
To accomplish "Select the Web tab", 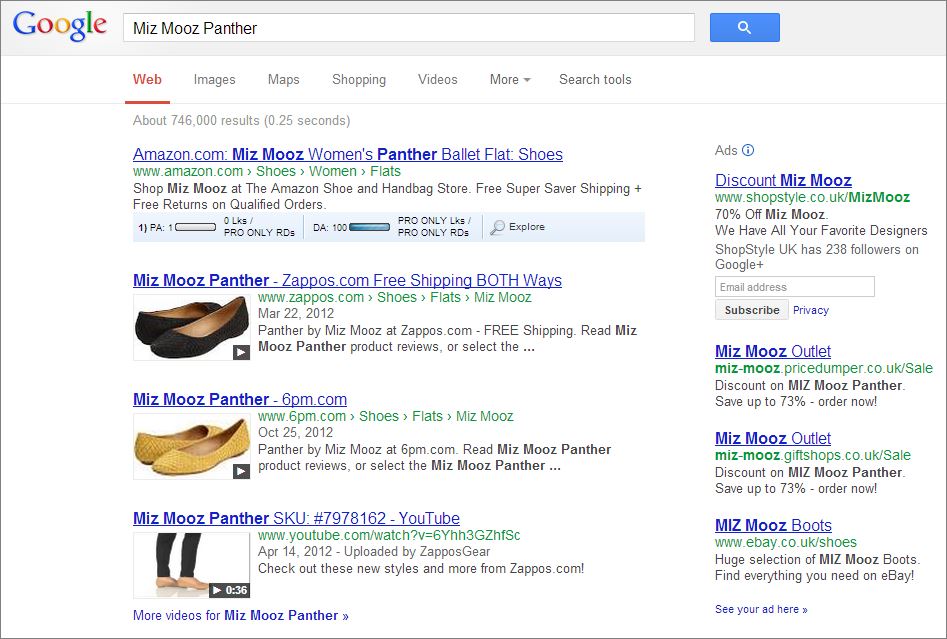I will pos(147,80).
